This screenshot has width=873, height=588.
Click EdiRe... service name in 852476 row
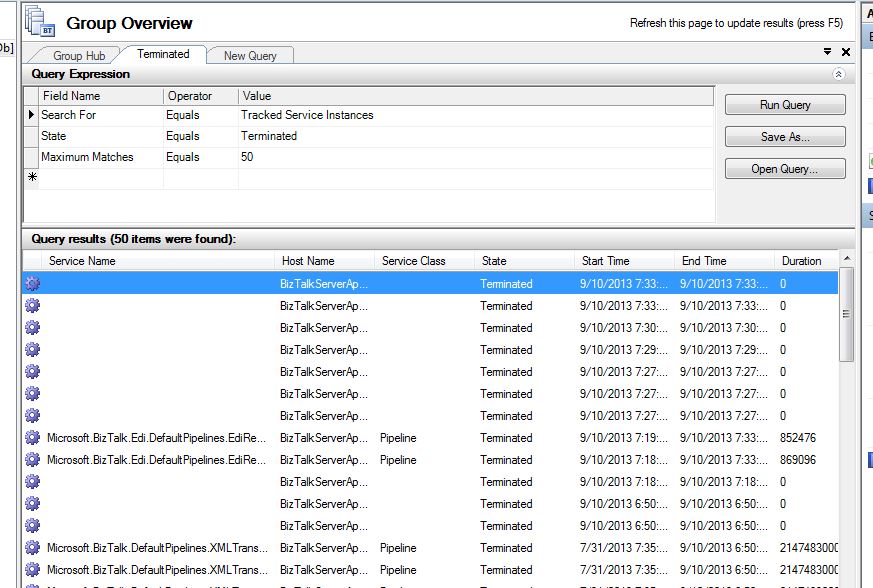click(x=156, y=438)
